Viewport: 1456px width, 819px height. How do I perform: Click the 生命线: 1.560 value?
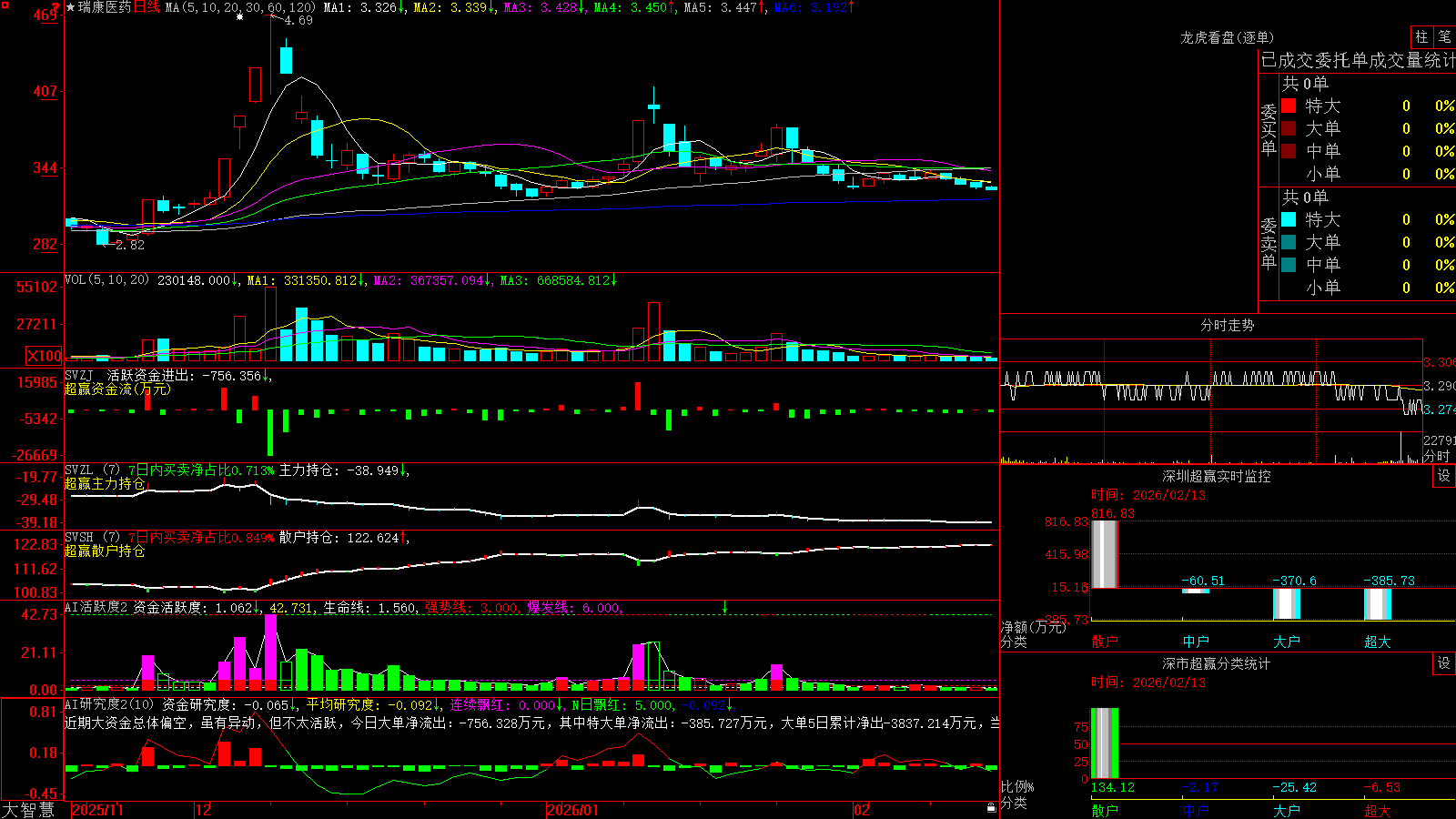click(371, 608)
